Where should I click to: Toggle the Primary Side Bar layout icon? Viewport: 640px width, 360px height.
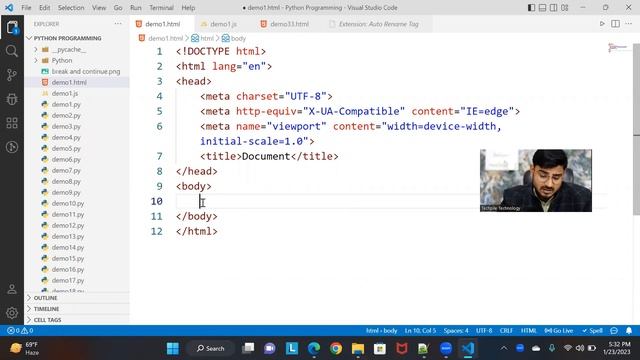pos(531,8)
